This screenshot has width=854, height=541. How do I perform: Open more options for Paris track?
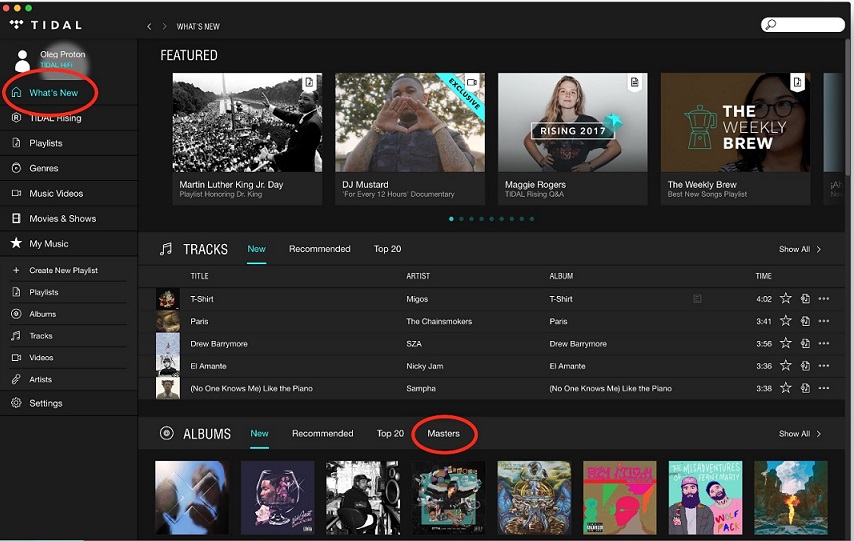[824, 321]
